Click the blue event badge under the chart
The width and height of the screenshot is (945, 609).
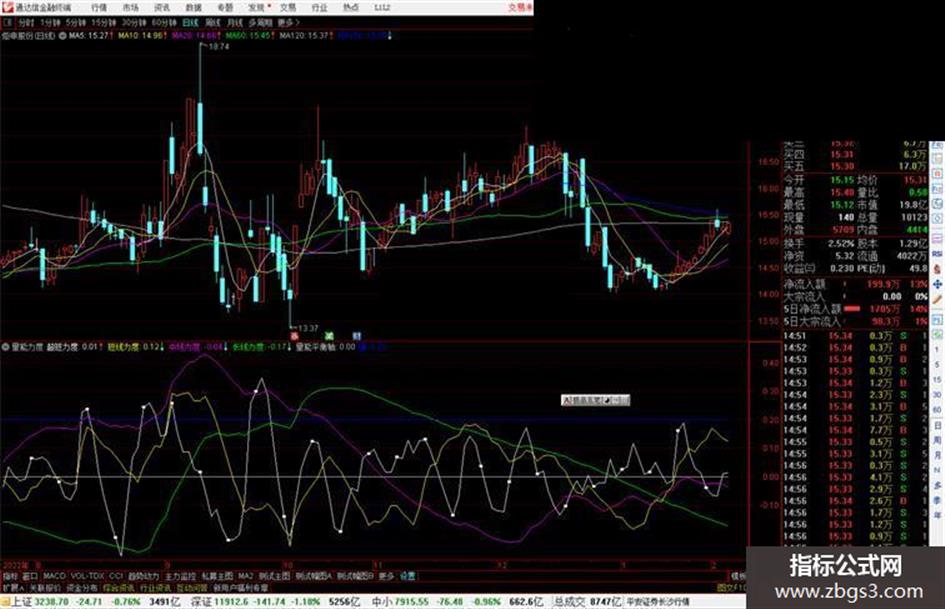point(357,335)
